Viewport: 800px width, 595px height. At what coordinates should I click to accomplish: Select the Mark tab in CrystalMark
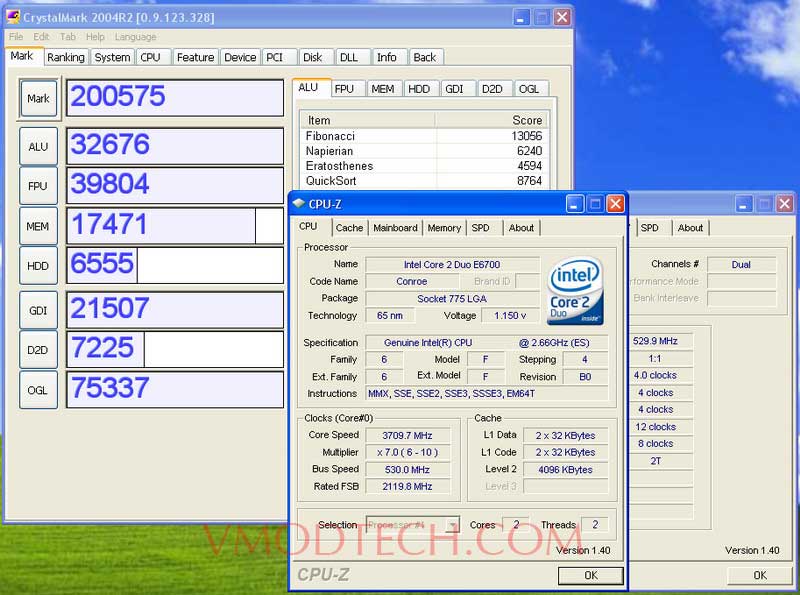click(22, 56)
